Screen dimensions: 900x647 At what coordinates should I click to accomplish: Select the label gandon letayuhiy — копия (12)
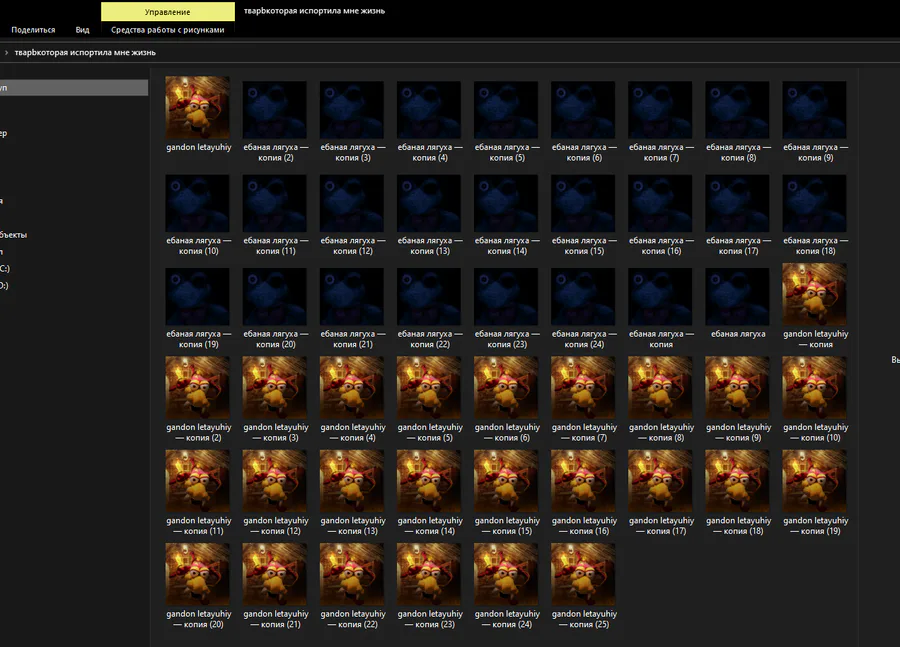pyautogui.click(x=276, y=526)
